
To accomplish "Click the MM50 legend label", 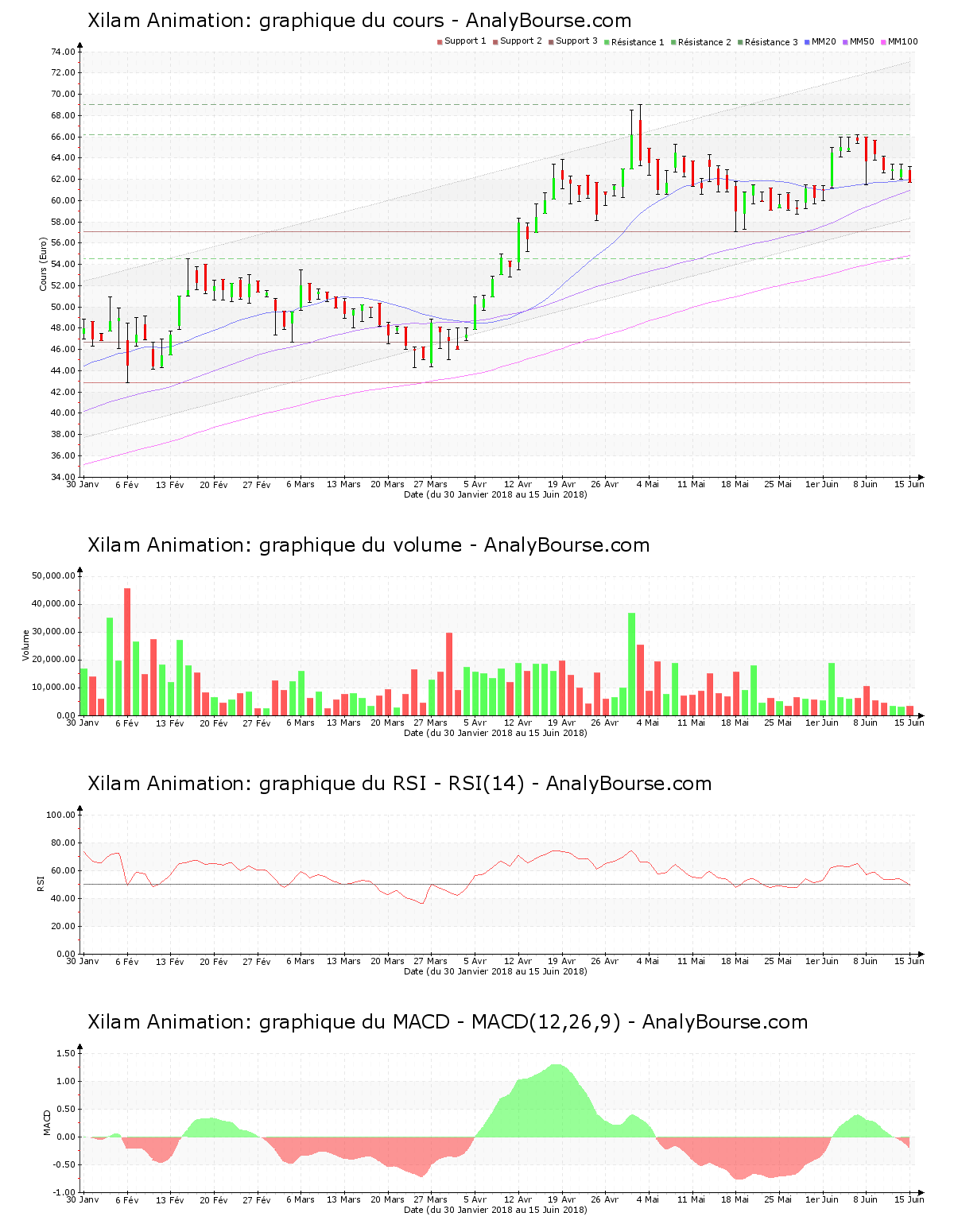I will click(862, 41).
